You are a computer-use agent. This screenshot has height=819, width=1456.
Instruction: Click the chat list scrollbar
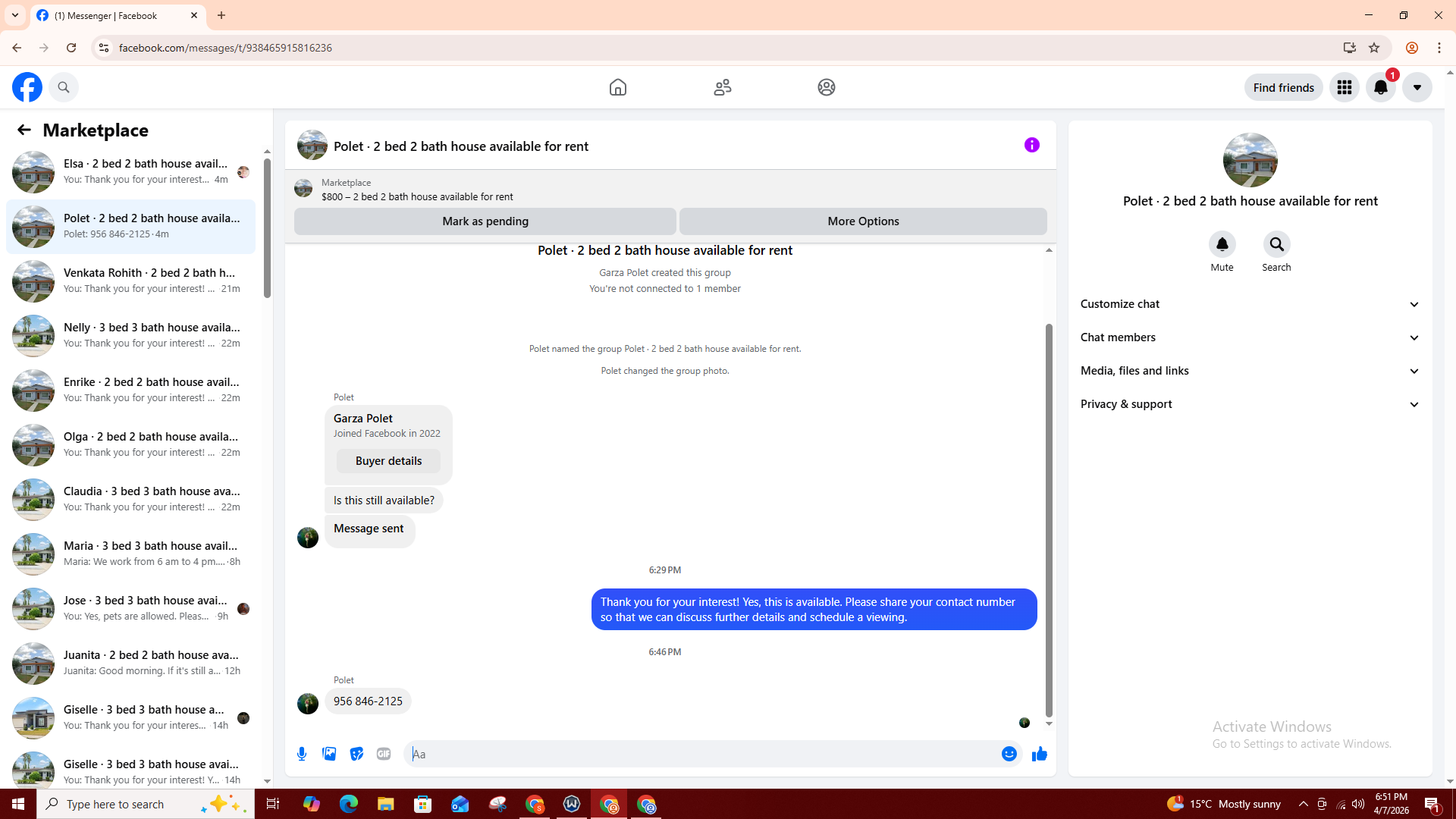[267, 227]
